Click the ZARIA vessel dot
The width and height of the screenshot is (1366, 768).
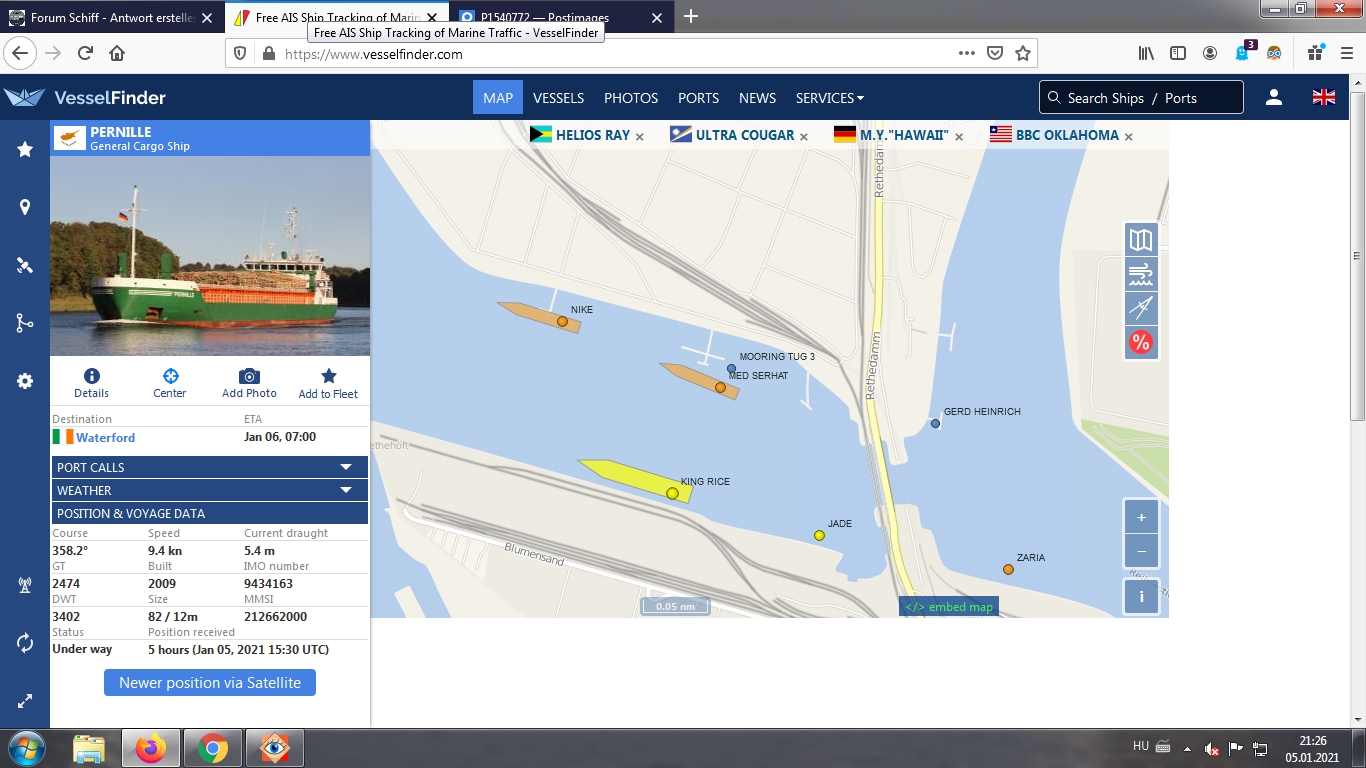pyautogui.click(x=1008, y=569)
